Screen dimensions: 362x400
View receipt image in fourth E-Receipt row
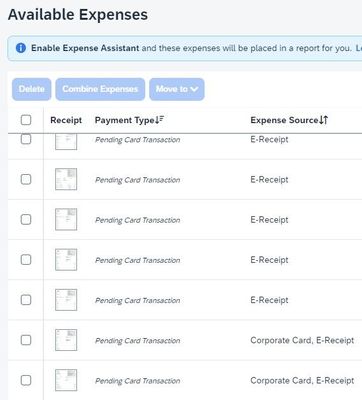click(x=66, y=259)
